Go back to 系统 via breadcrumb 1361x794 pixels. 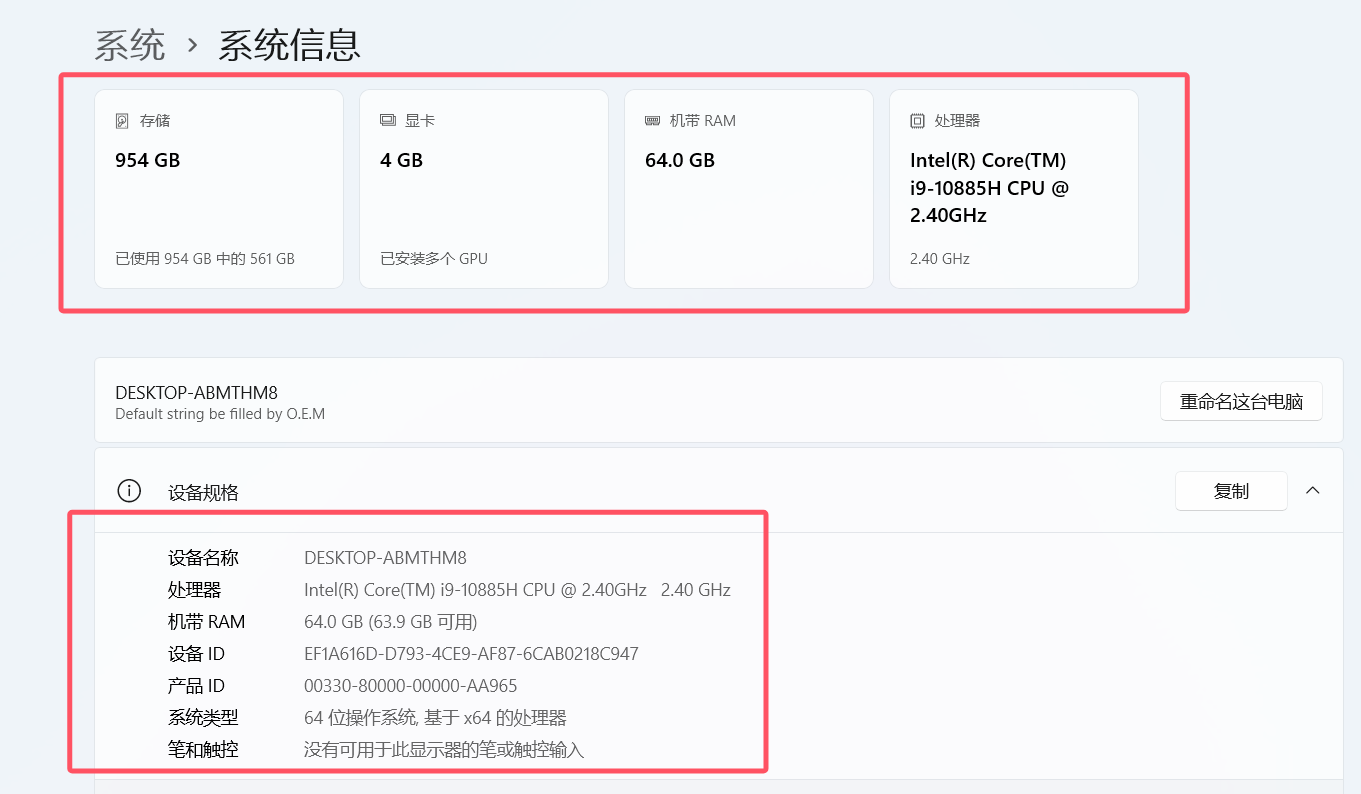point(130,45)
